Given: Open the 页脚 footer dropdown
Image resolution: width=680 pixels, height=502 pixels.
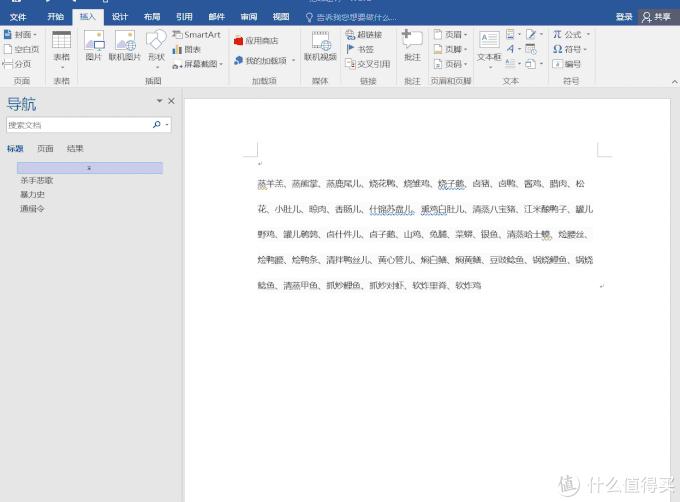Looking at the screenshot, I should (x=451, y=49).
